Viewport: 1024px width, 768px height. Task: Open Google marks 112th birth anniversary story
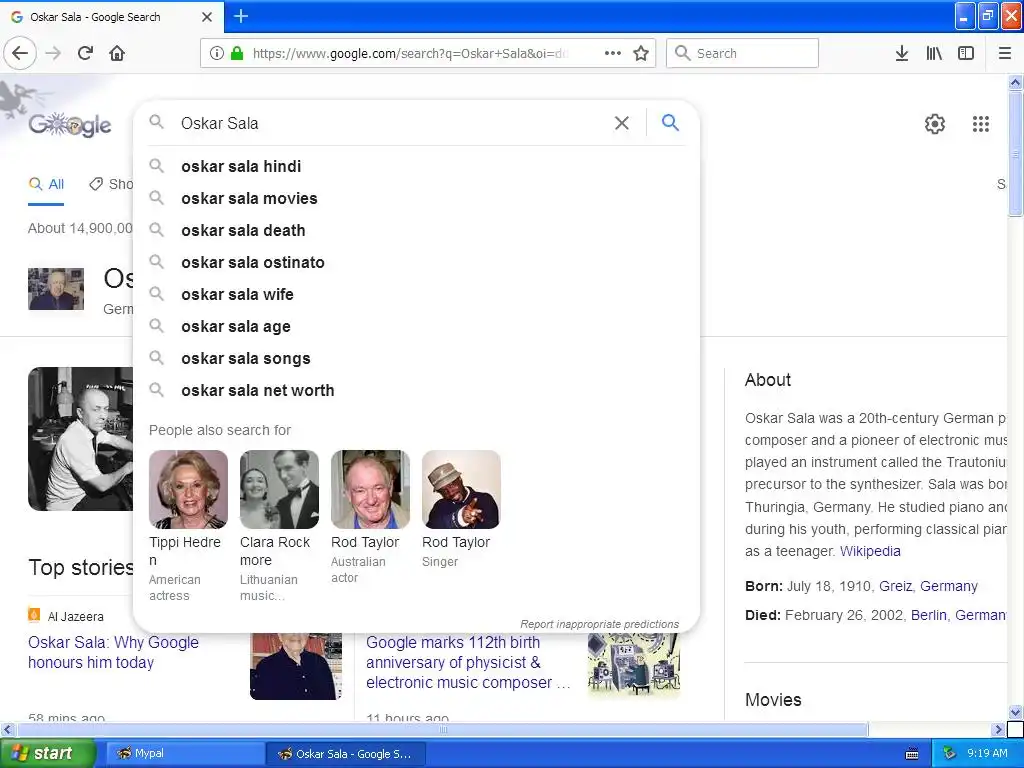point(468,662)
